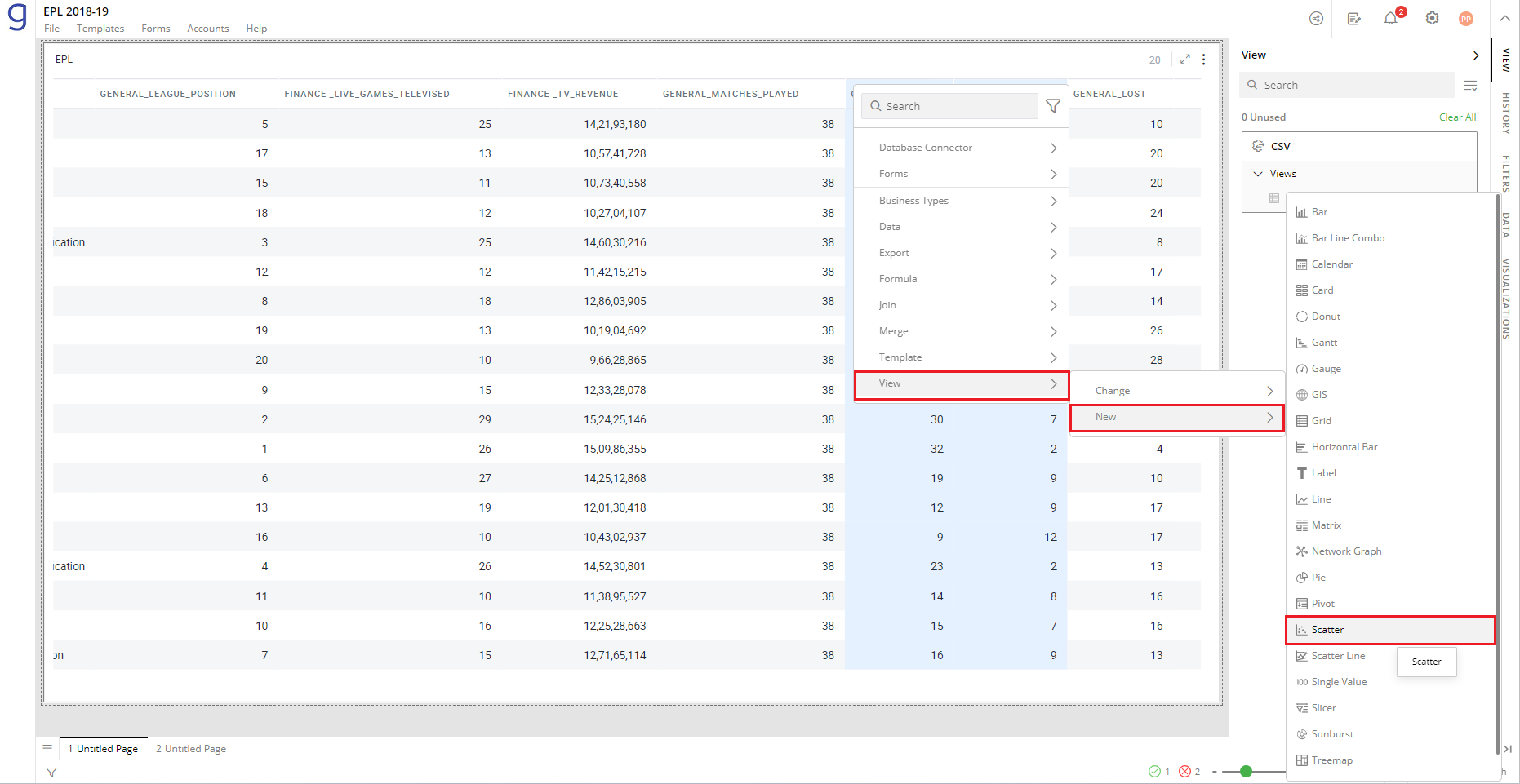Select the Card visualization icon
Viewport: 1520px width, 784px height.
point(1301,290)
